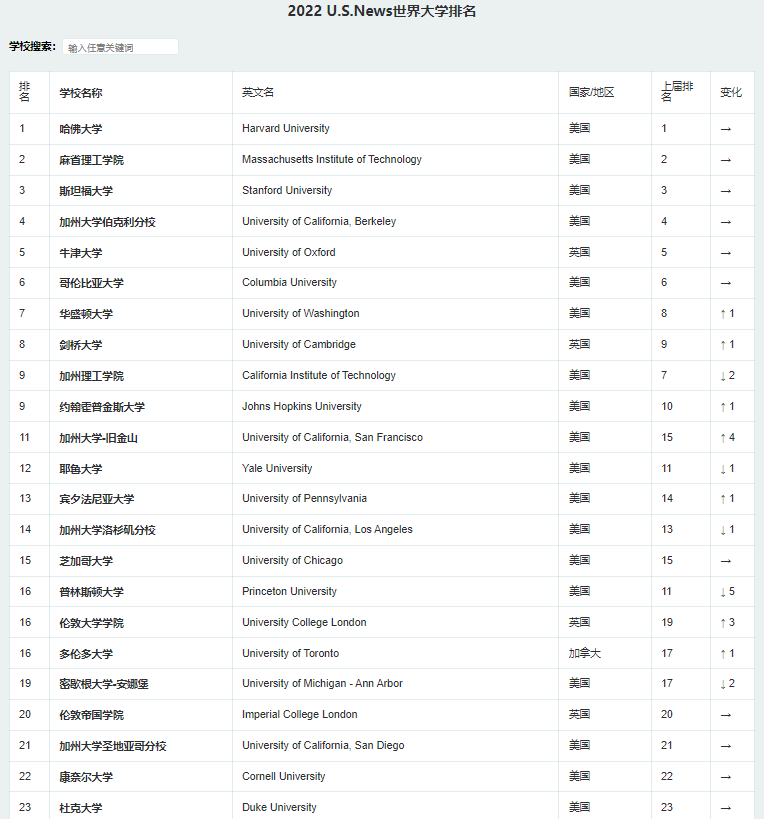Click Johns Hopkins University text
The height and width of the screenshot is (819, 764).
[302, 406]
